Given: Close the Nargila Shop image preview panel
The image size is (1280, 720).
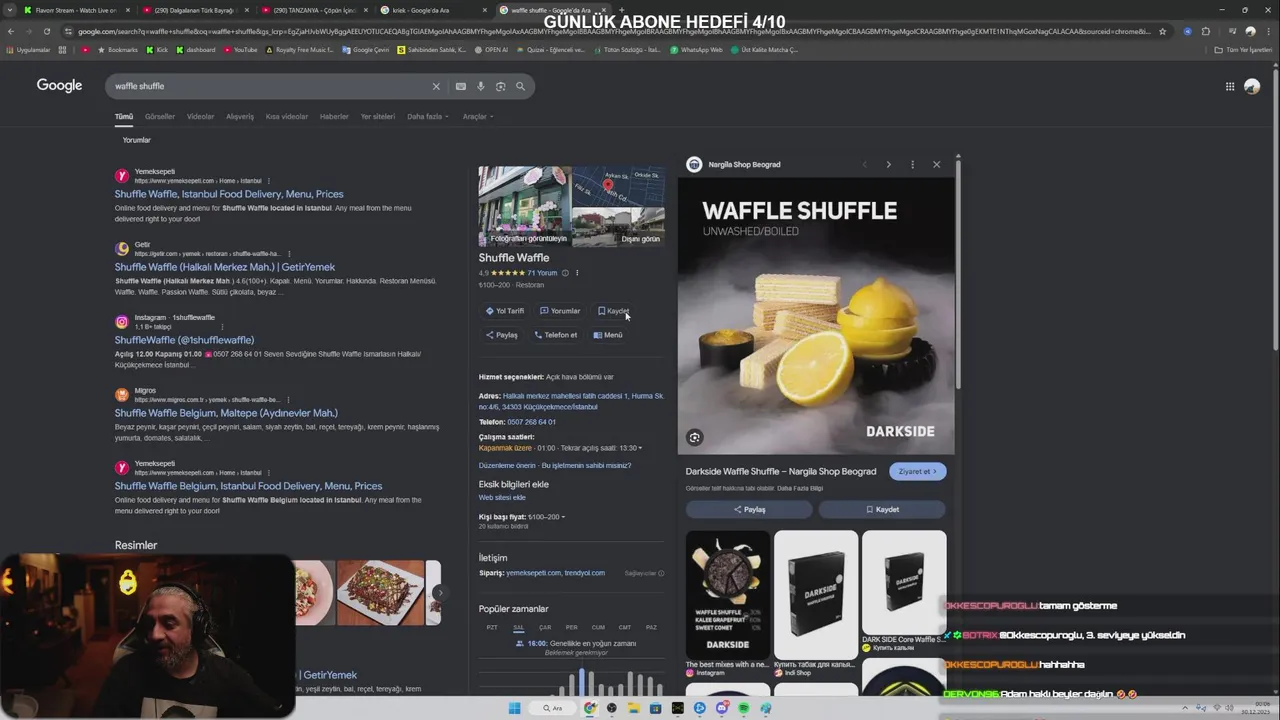Looking at the screenshot, I should (936, 164).
